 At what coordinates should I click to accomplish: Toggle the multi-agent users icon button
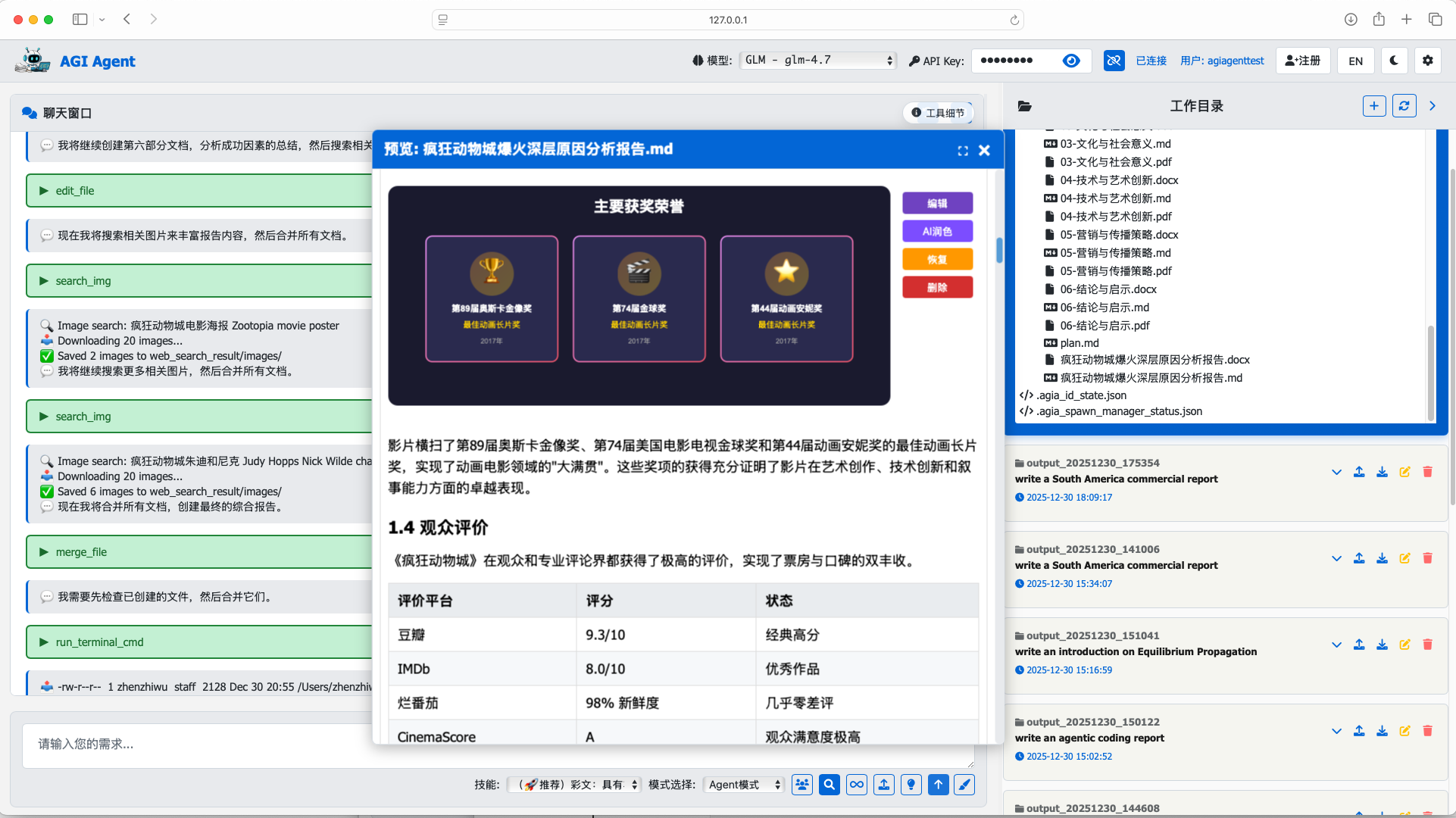click(802, 785)
